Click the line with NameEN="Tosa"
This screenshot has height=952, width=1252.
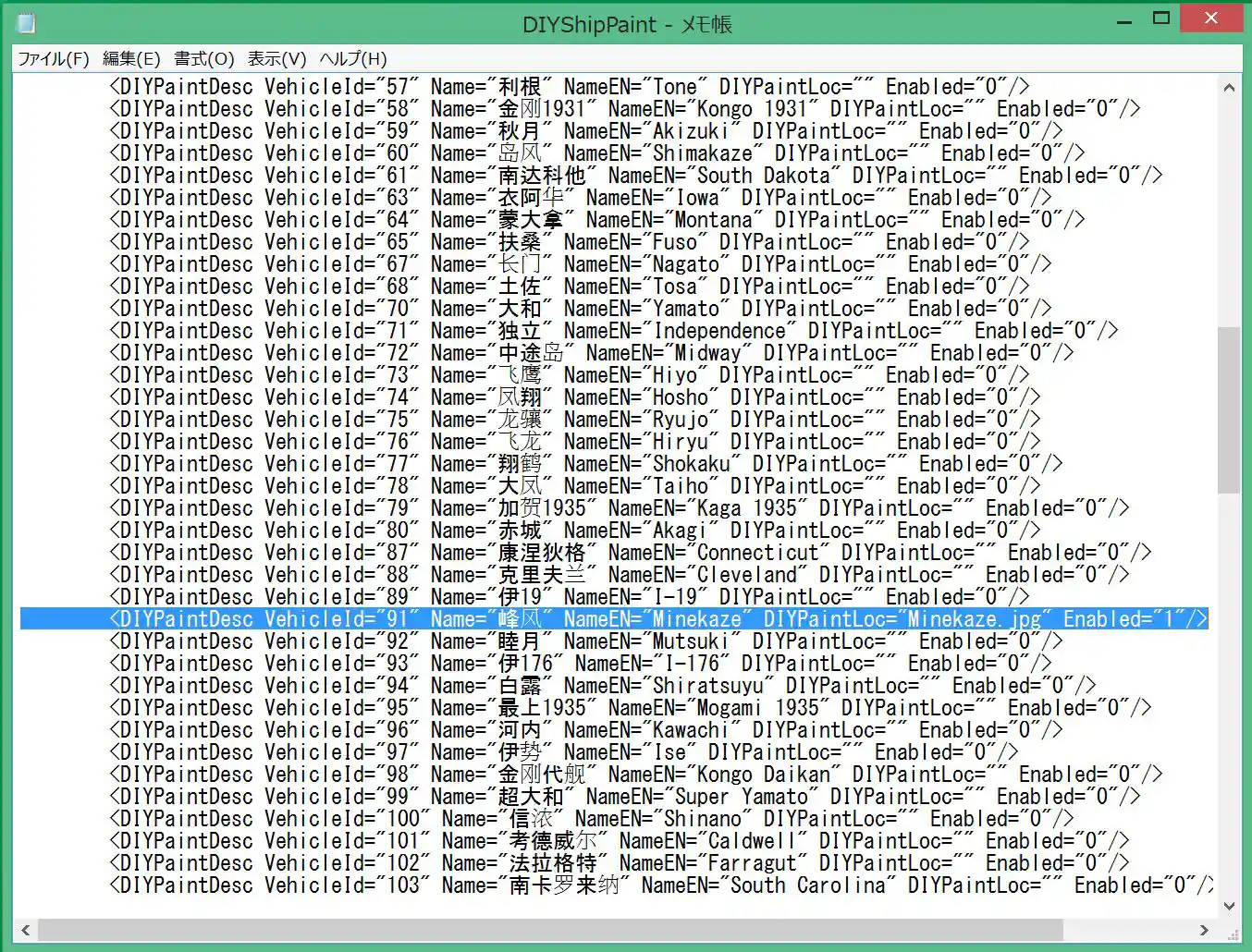tap(569, 287)
